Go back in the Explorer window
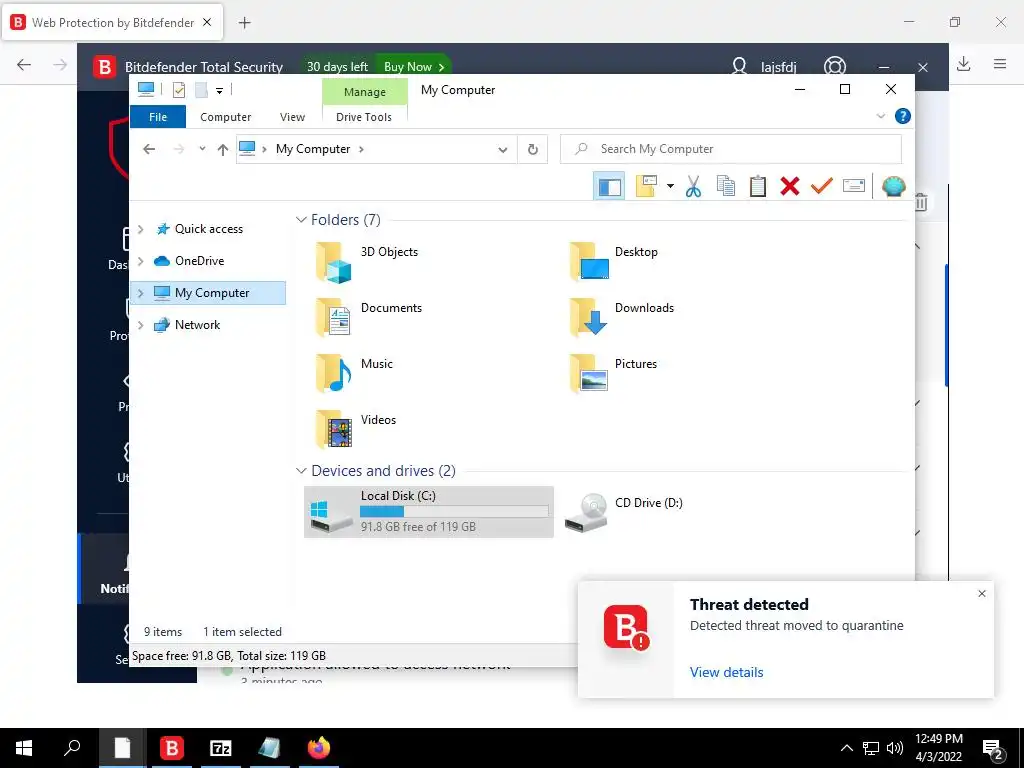The height and width of the screenshot is (768, 1024). (x=149, y=149)
